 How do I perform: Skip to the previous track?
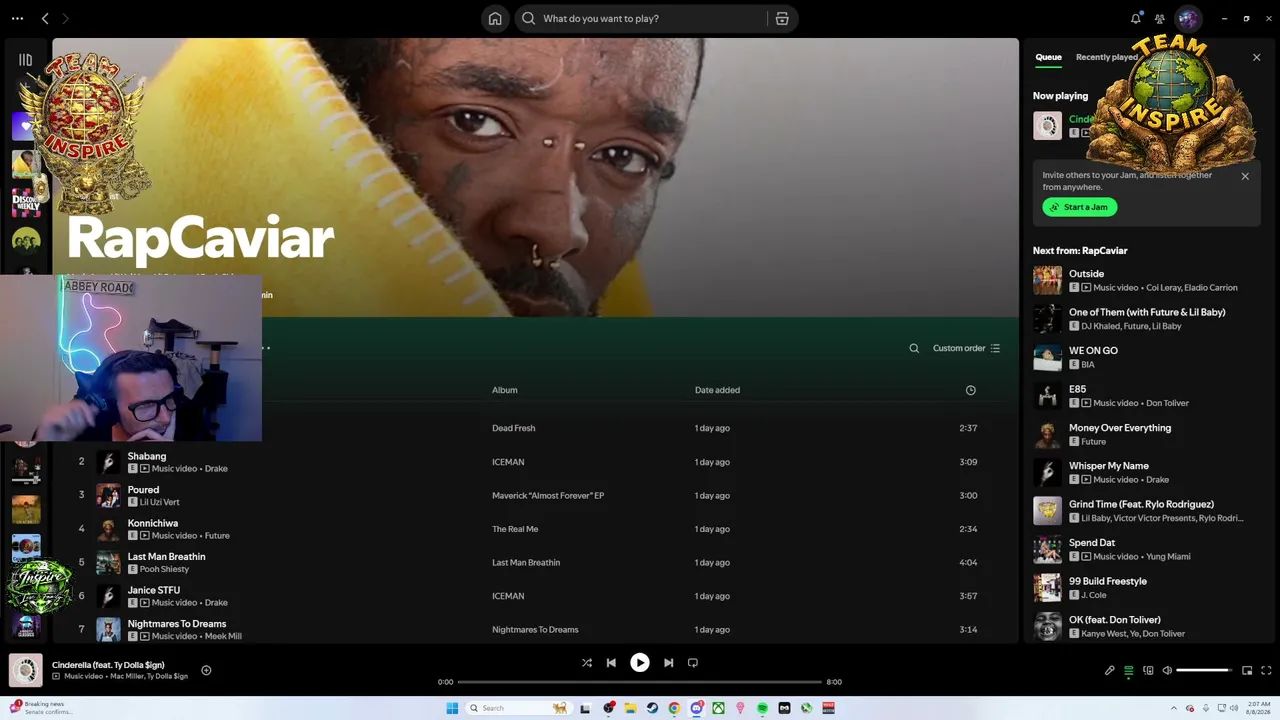coord(611,662)
